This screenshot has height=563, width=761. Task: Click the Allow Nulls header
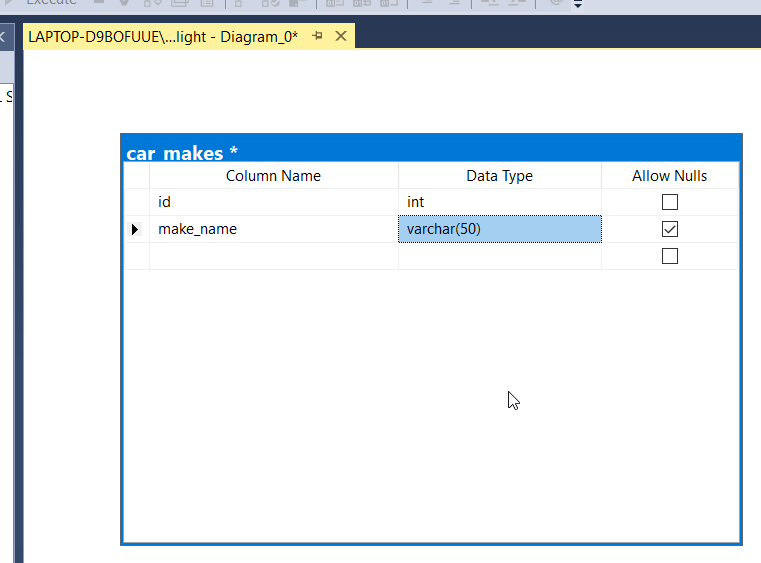[669, 176]
